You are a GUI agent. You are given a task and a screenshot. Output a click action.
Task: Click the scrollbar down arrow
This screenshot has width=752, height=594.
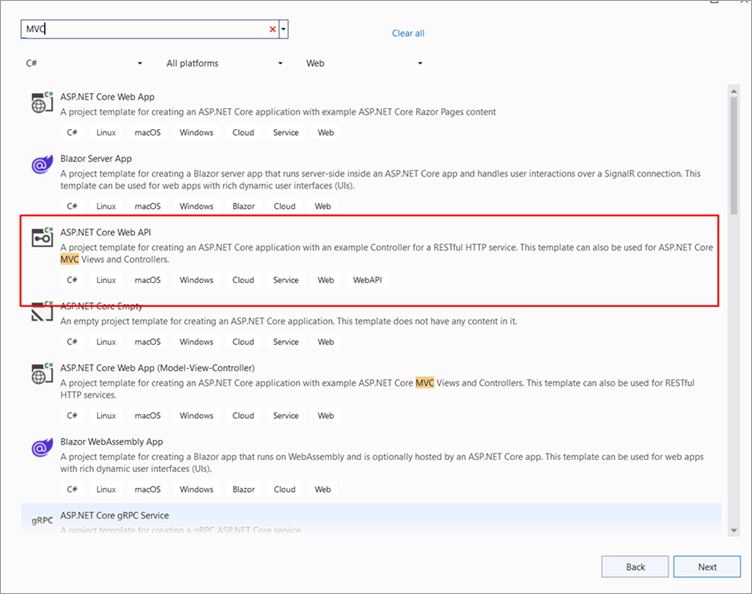coord(733,529)
